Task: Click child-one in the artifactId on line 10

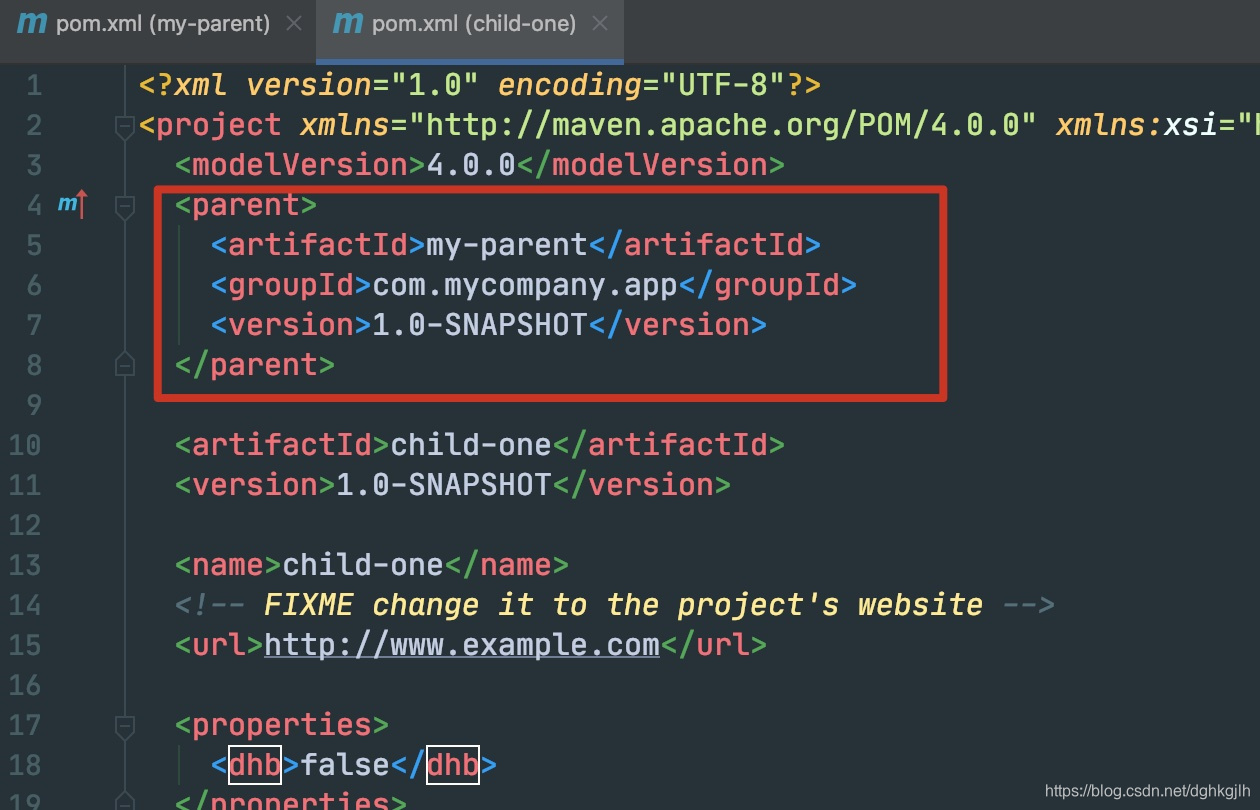Action: point(471,445)
